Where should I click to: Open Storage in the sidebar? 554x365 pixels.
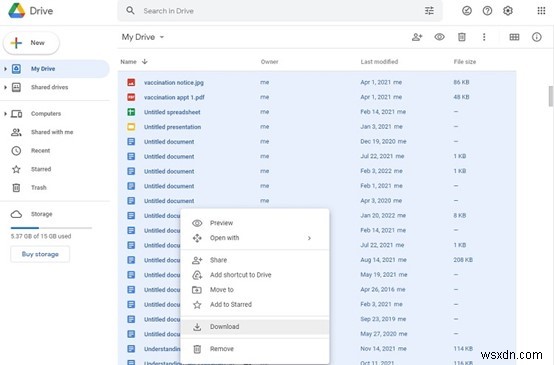(x=41, y=214)
